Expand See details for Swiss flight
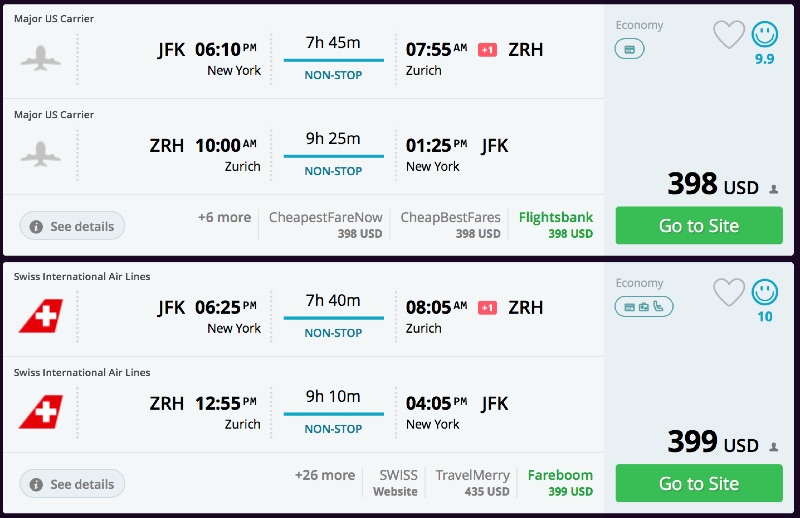 point(72,484)
